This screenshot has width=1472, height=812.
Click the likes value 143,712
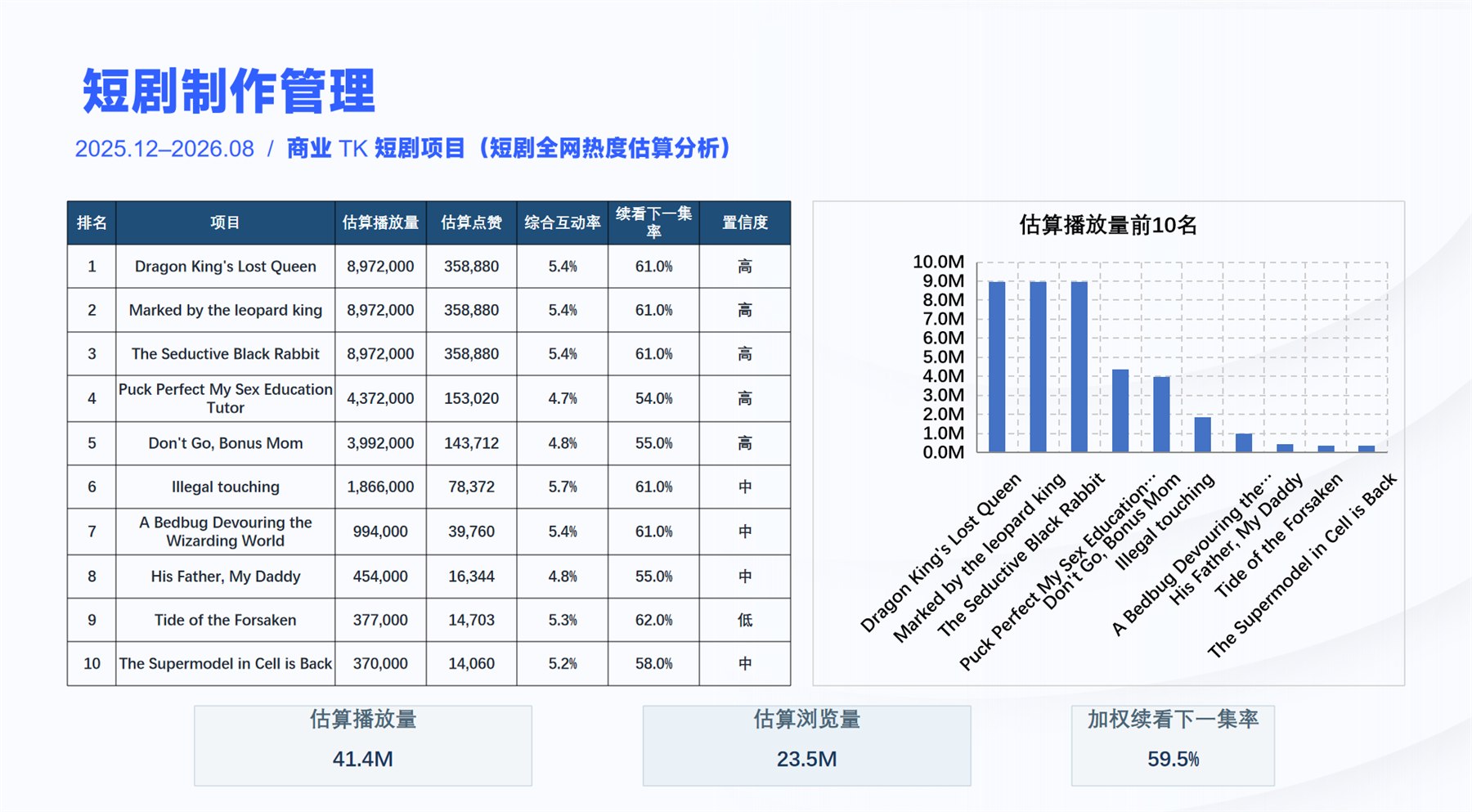[x=471, y=443]
